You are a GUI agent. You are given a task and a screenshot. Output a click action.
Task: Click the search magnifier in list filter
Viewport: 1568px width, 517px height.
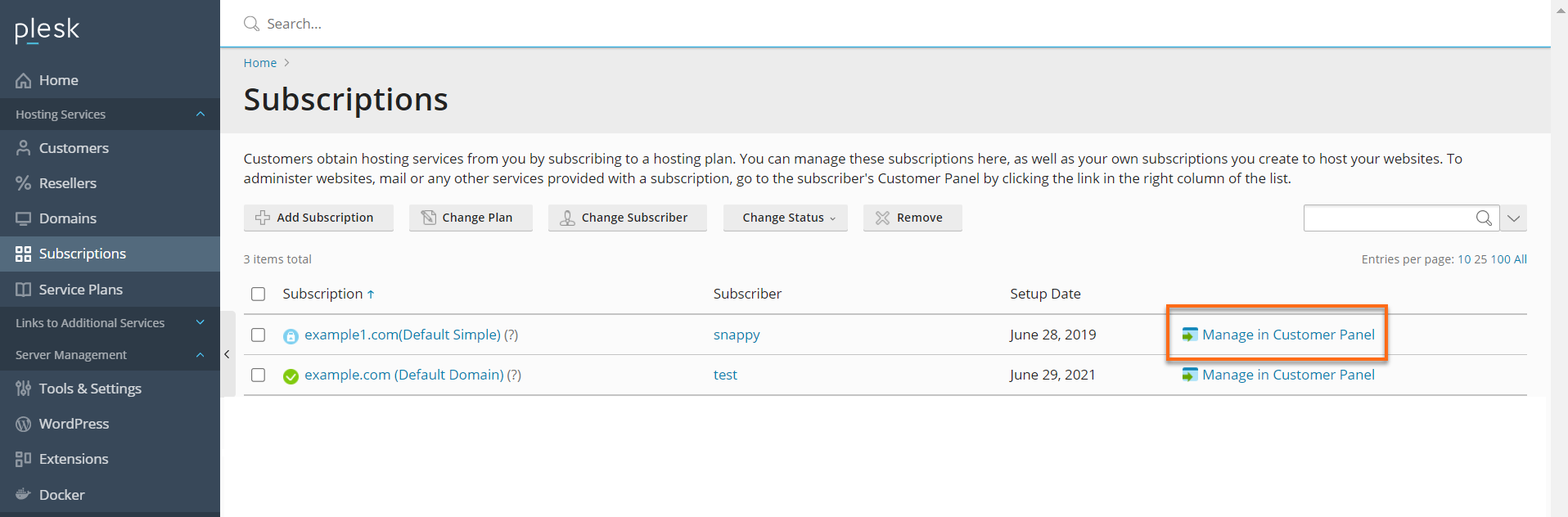[x=1483, y=218]
